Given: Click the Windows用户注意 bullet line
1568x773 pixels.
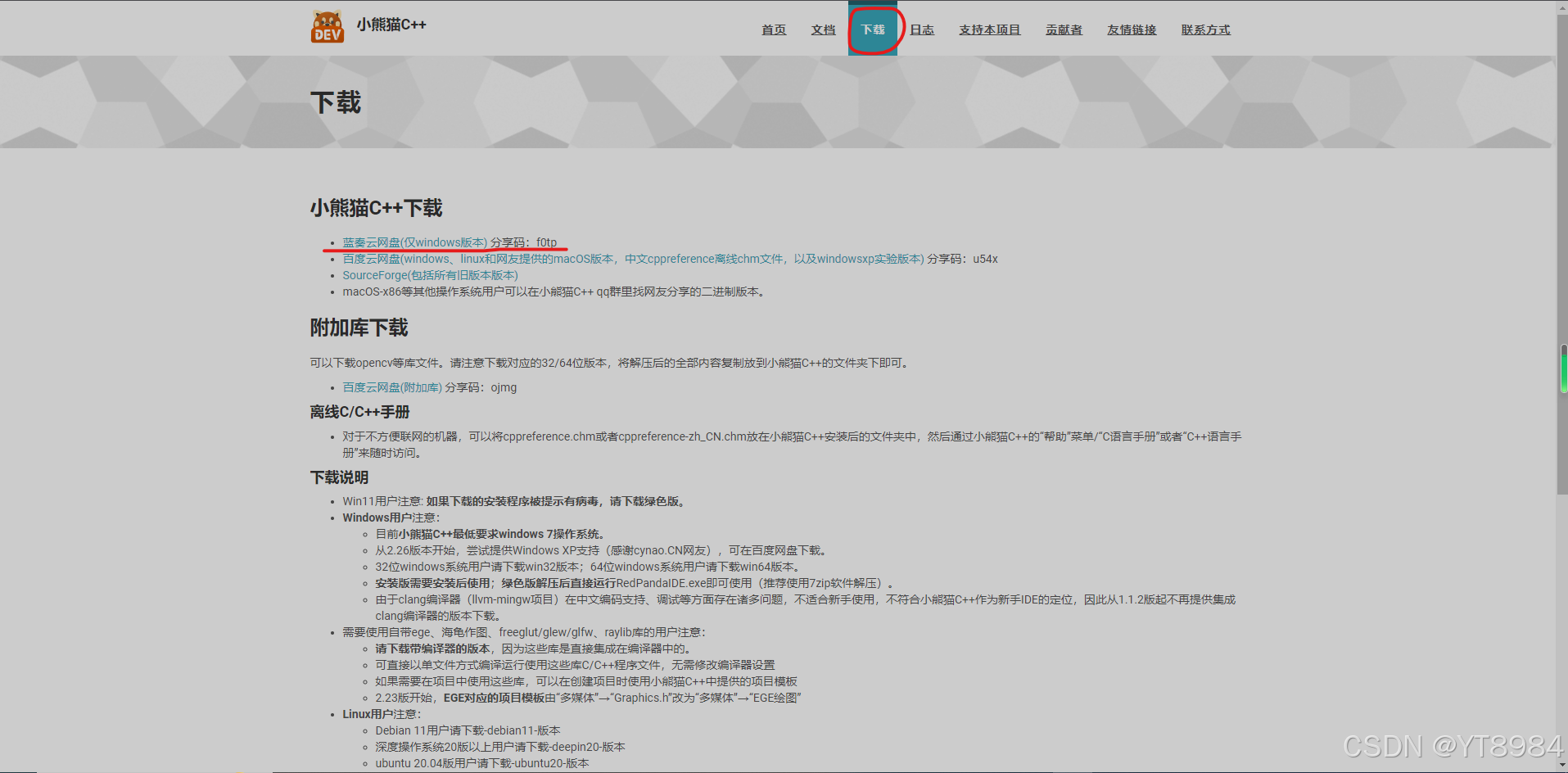Looking at the screenshot, I should [x=391, y=518].
